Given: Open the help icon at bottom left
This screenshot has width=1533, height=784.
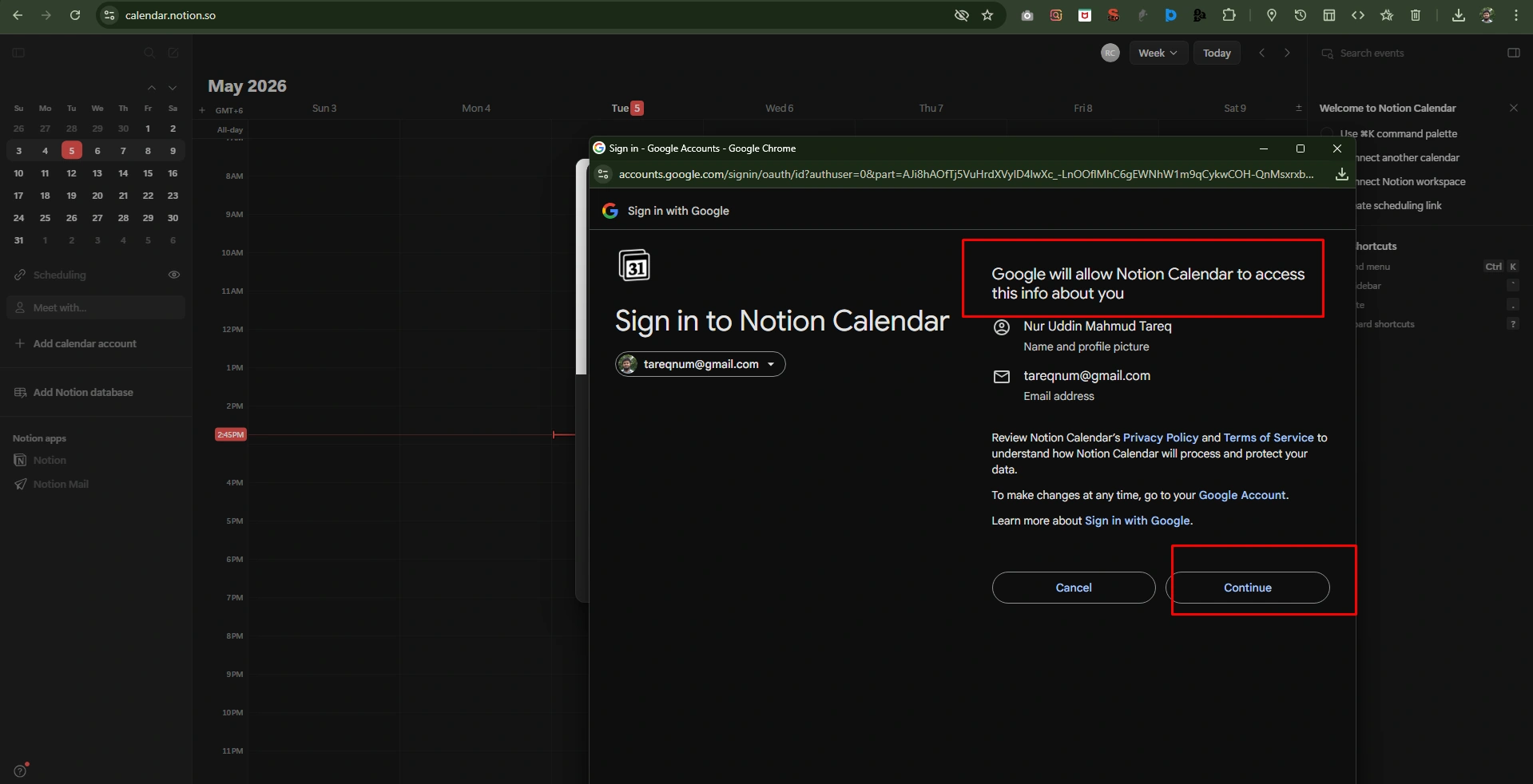Looking at the screenshot, I should (21, 770).
